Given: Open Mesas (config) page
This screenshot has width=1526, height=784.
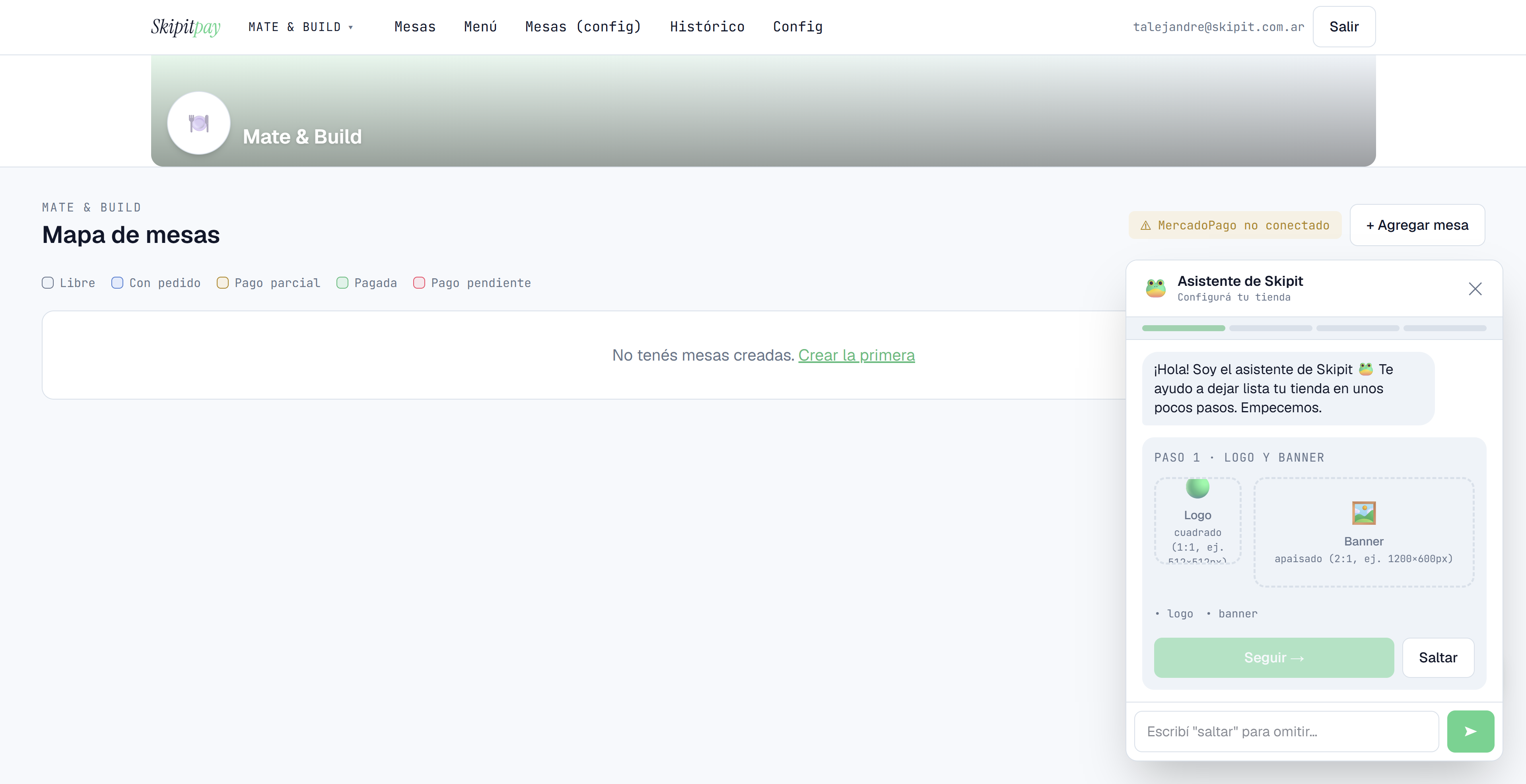Looking at the screenshot, I should [583, 27].
